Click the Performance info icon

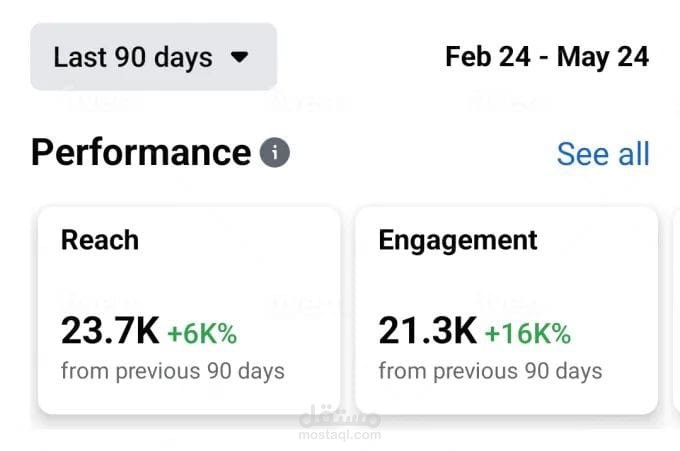pyautogui.click(x=274, y=153)
